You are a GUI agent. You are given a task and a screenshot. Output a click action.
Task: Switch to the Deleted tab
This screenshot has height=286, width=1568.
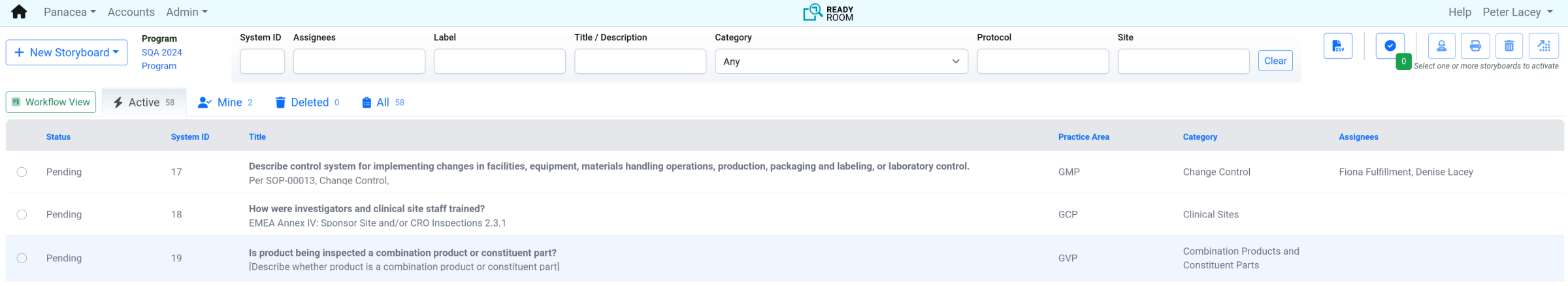click(x=307, y=103)
